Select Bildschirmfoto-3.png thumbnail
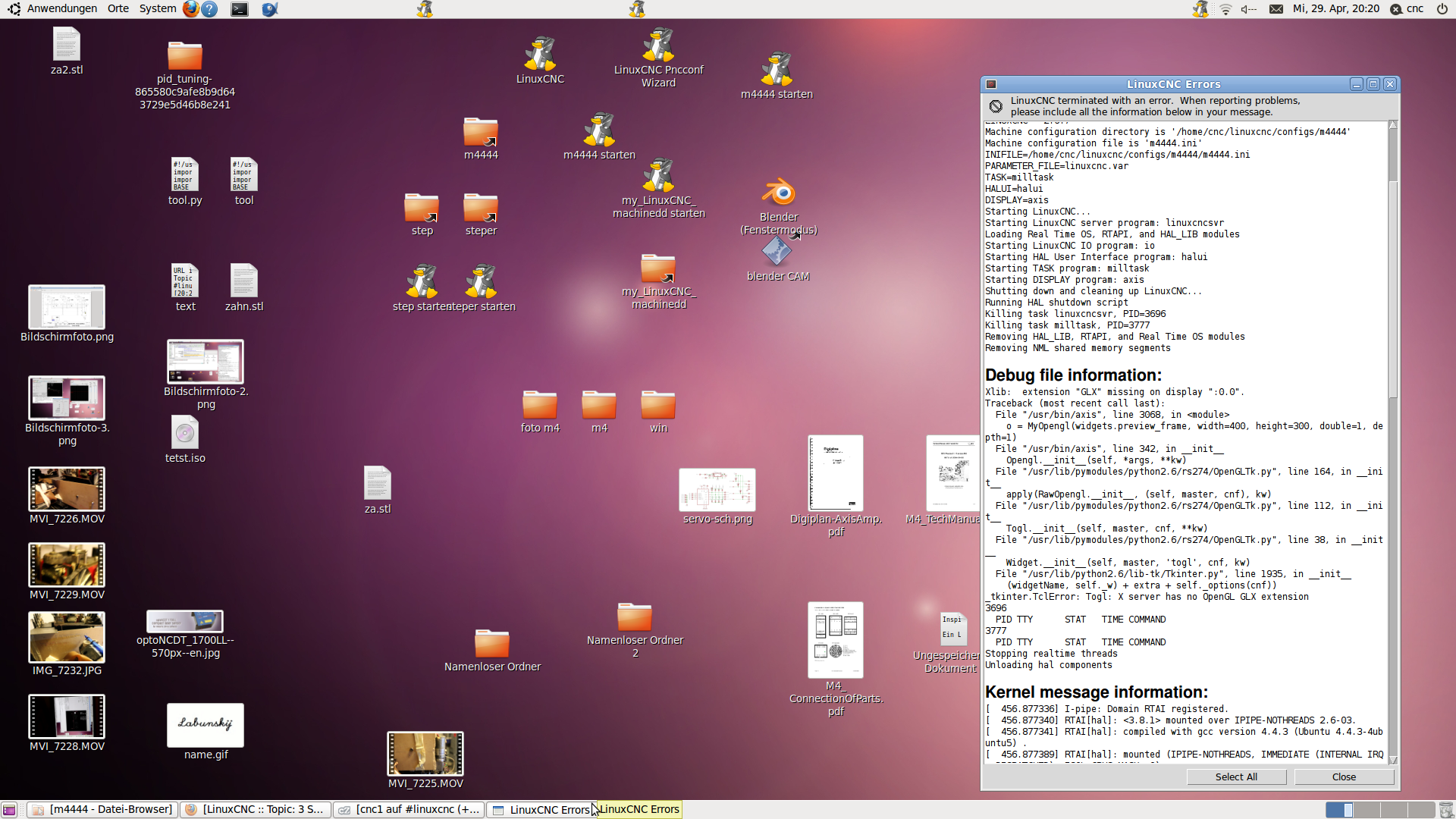1456x819 pixels. [67, 398]
